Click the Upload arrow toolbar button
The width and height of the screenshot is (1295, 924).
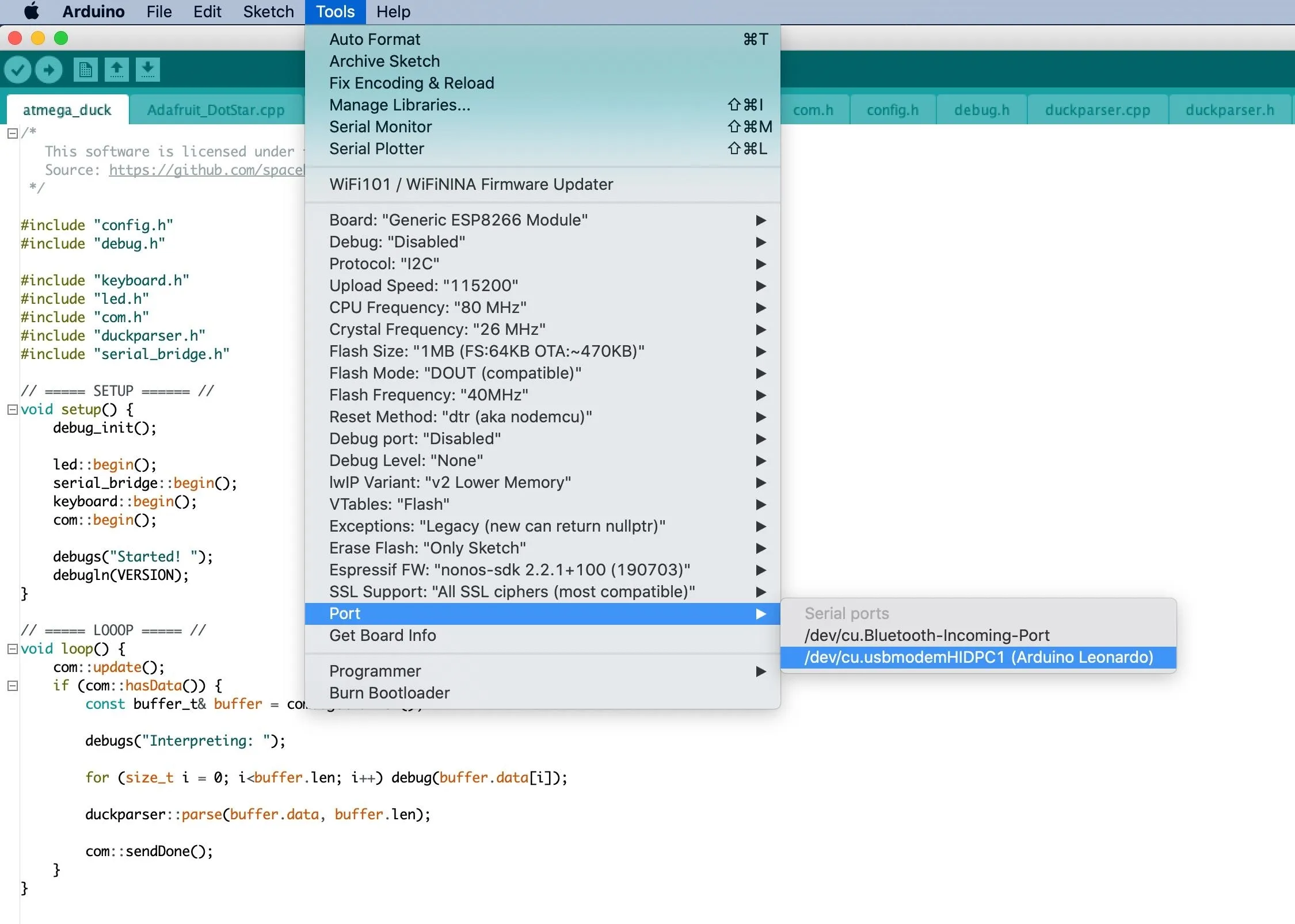(x=49, y=70)
